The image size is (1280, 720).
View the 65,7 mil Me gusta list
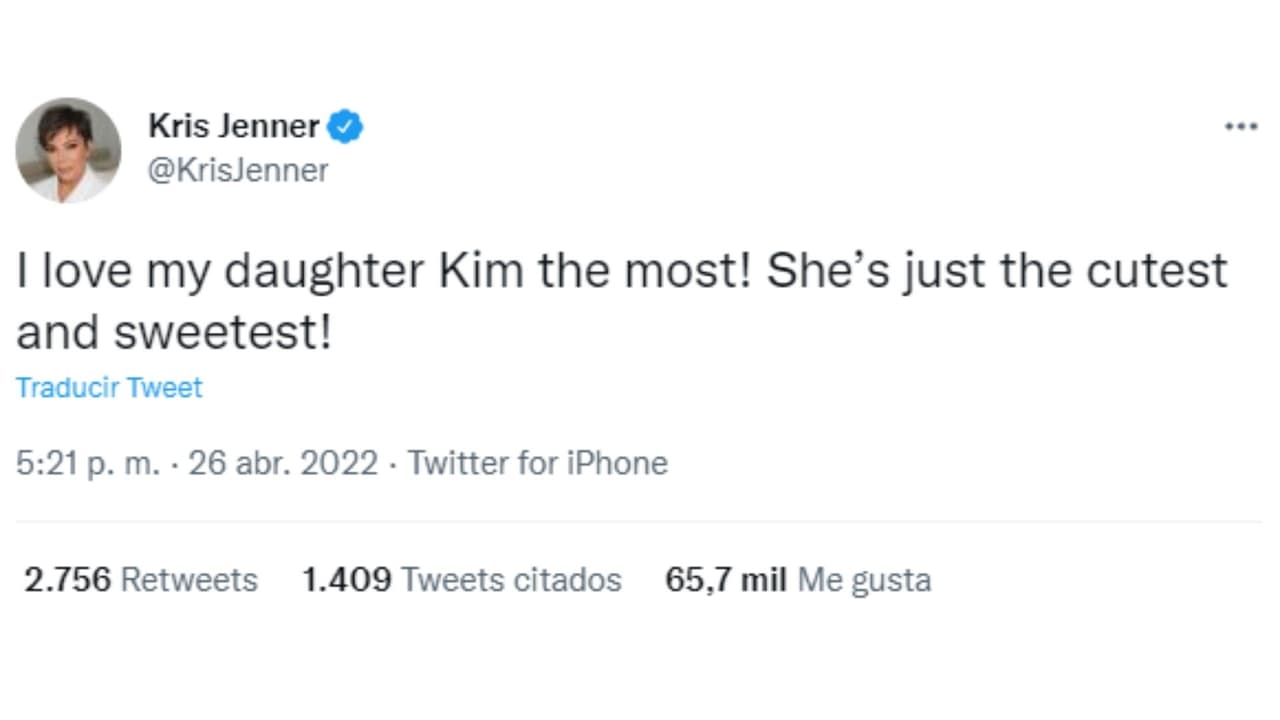click(797, 579)
